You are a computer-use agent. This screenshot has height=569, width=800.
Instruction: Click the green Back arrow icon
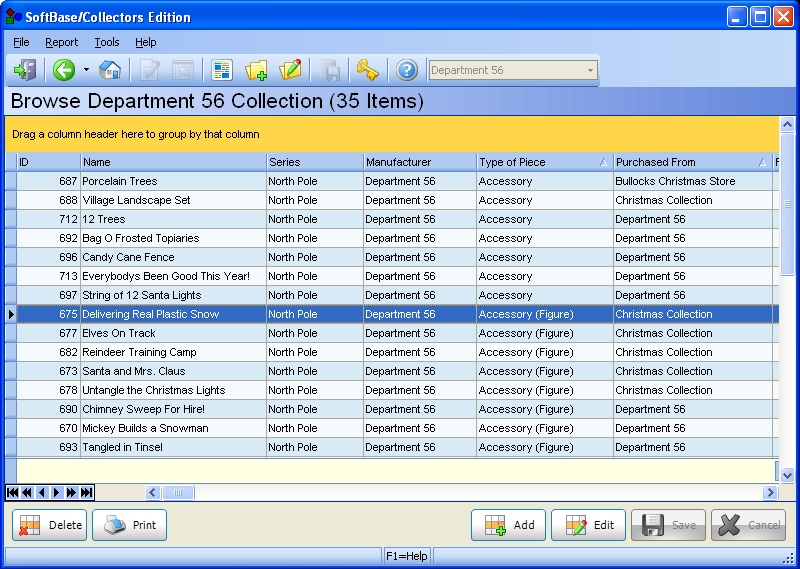pos(64,70)
